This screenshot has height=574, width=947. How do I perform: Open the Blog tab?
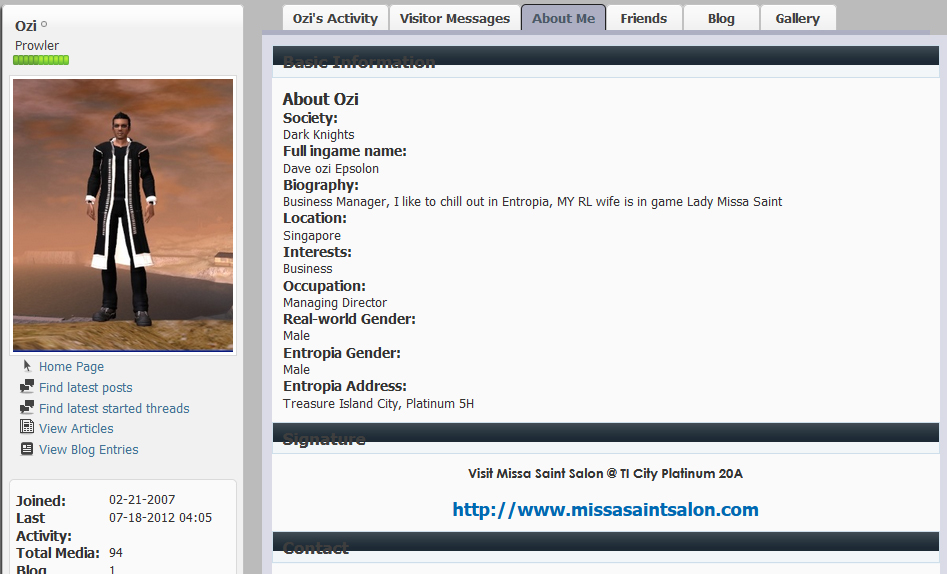pos(720,18)
